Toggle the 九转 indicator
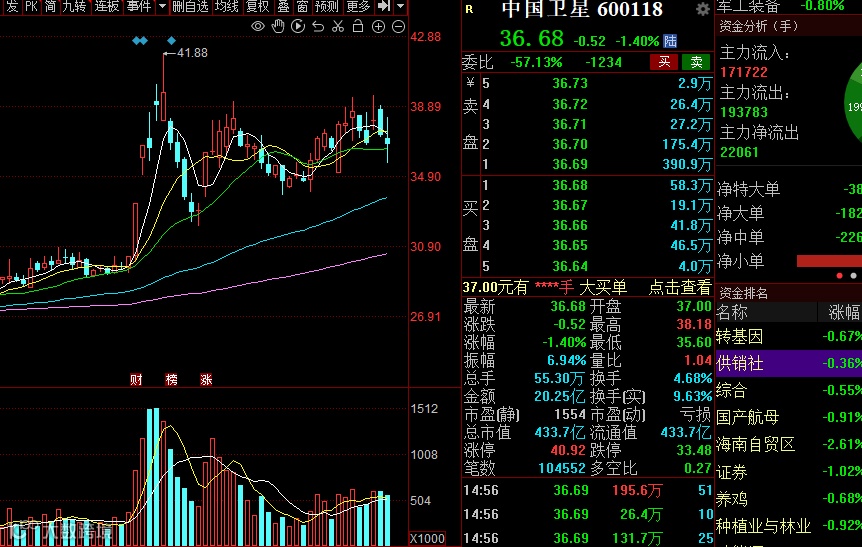This screenshot has width=862, height=547. [74, 7]
